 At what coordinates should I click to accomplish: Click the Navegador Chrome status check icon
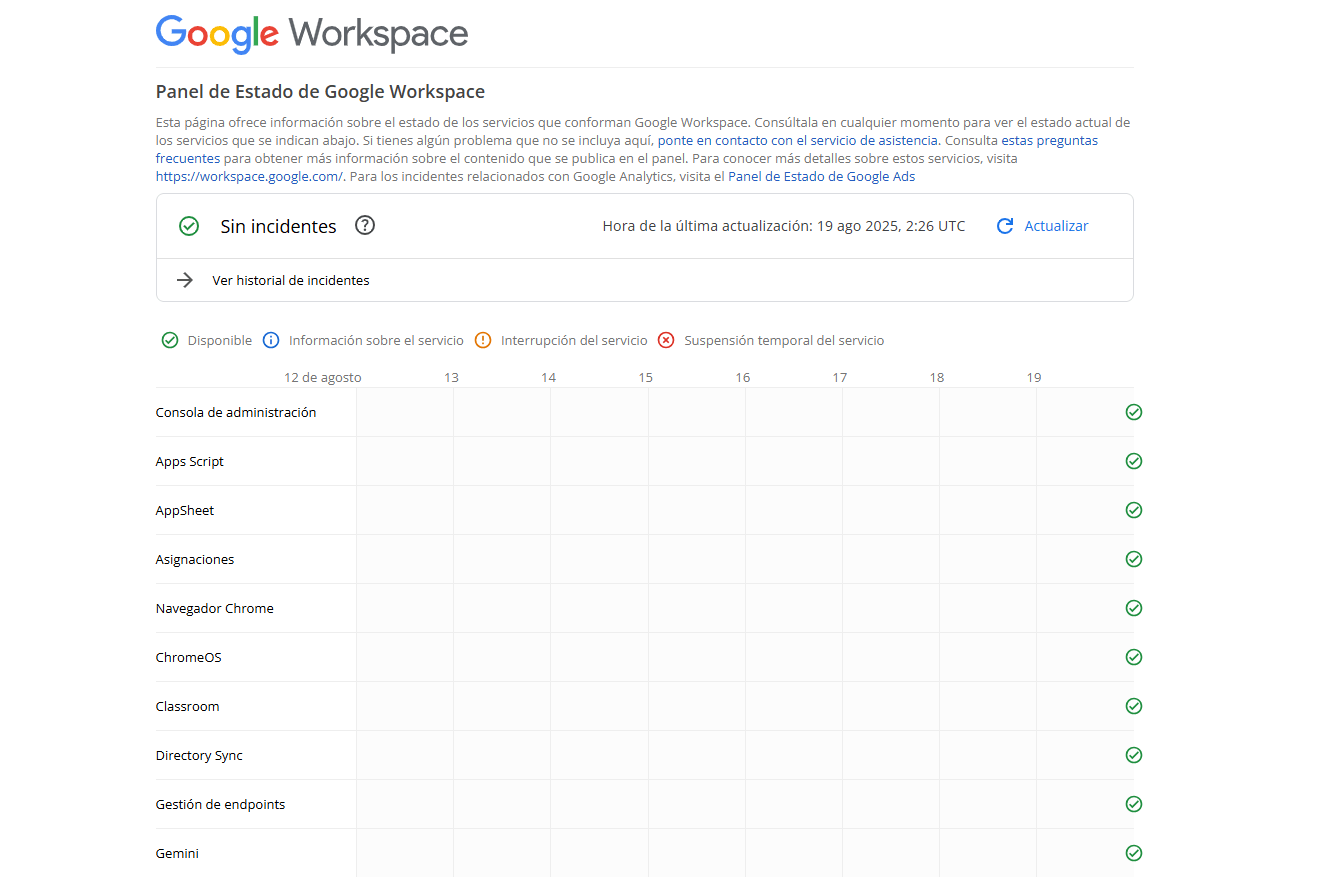tap(1133, 608)
